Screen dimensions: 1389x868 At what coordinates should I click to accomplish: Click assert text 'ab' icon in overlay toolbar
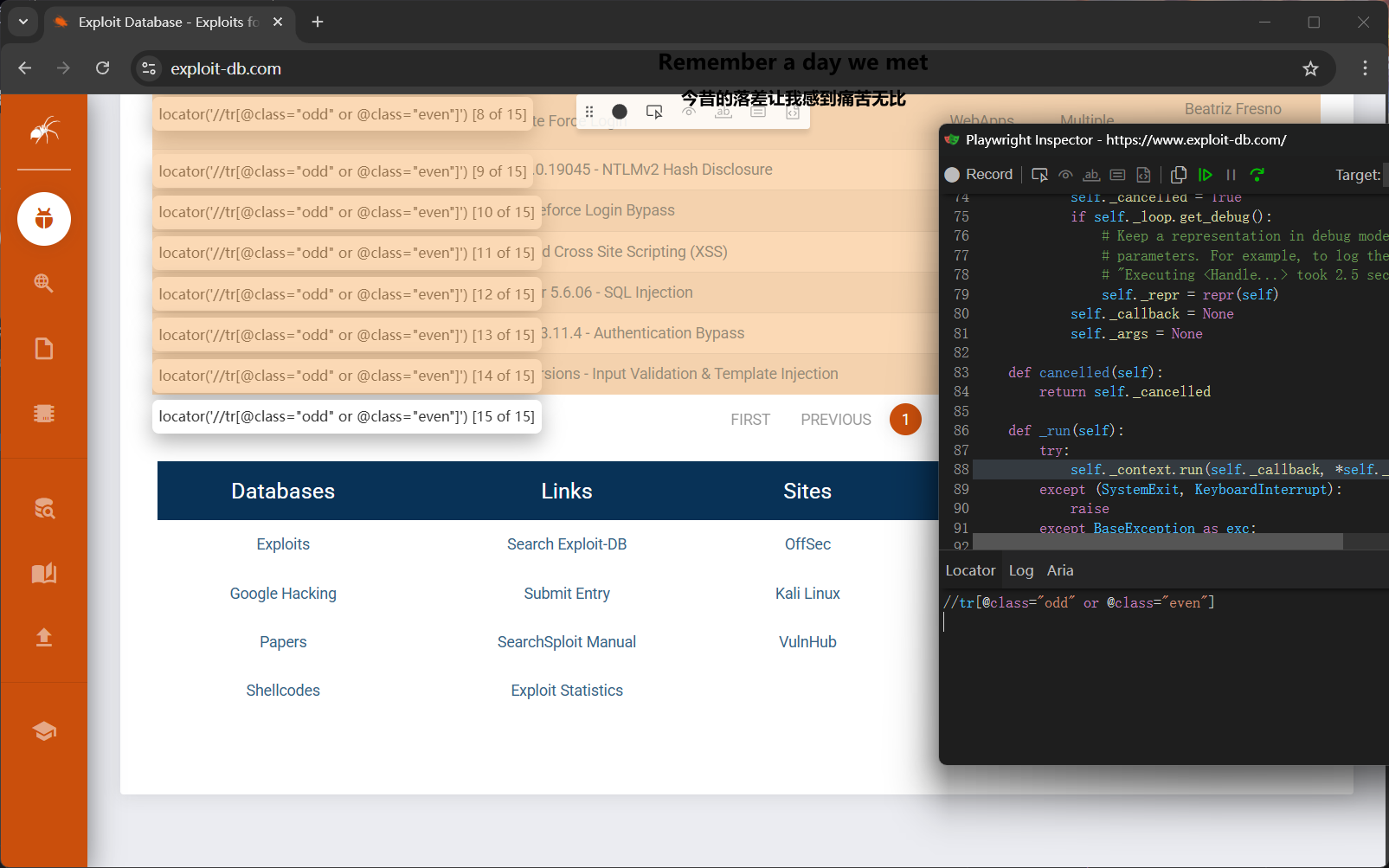click(723, 112)
